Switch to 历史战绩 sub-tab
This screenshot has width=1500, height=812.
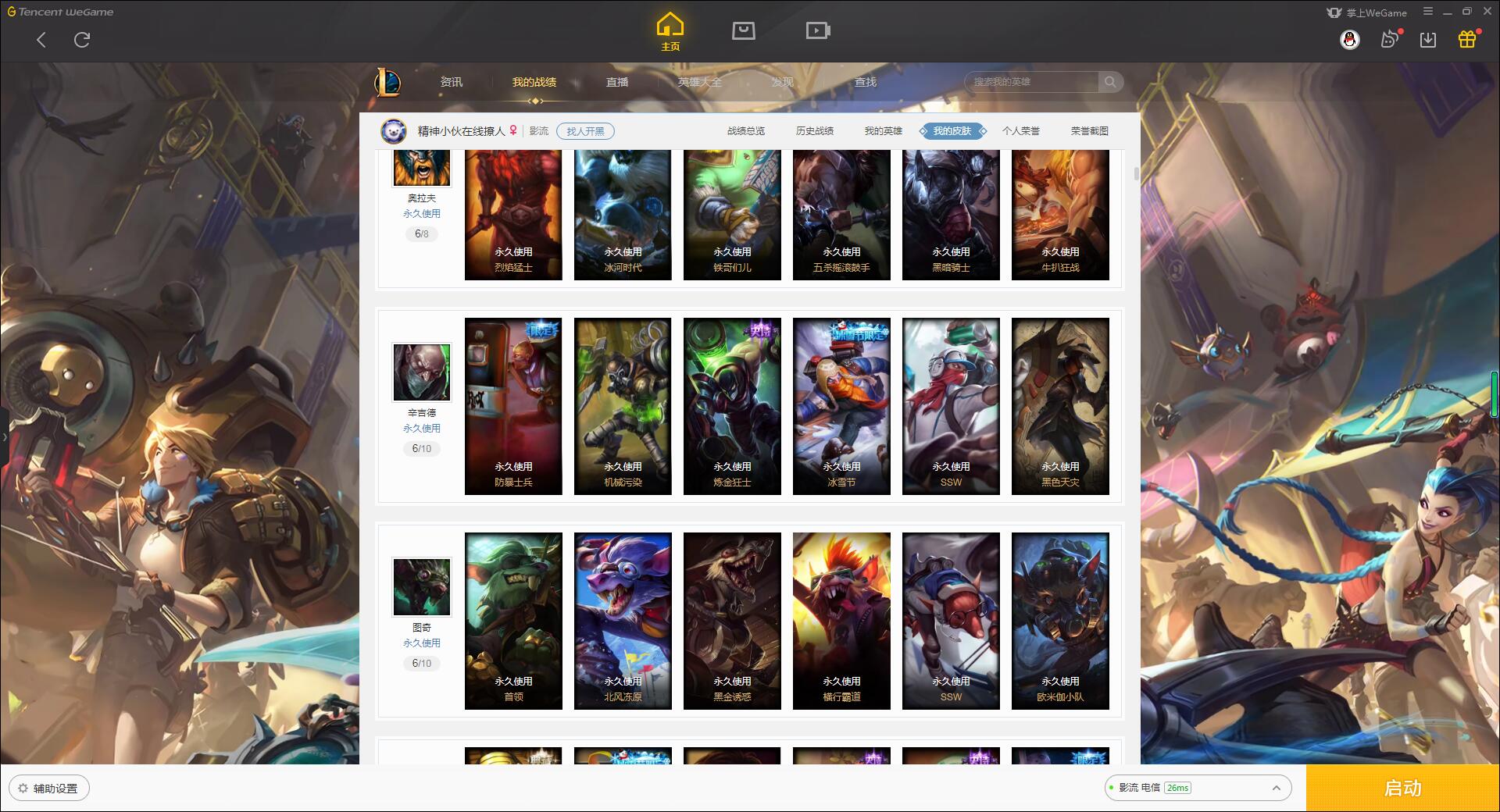(815, 131)
